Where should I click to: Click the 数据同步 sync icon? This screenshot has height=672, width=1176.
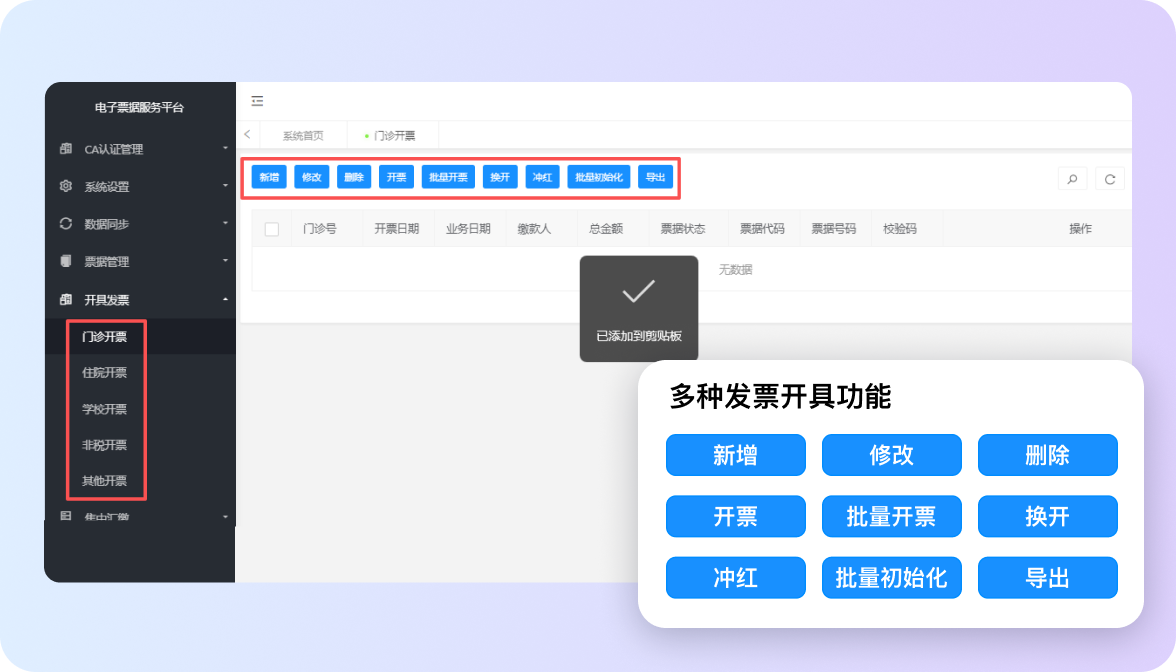coord(66,224)
